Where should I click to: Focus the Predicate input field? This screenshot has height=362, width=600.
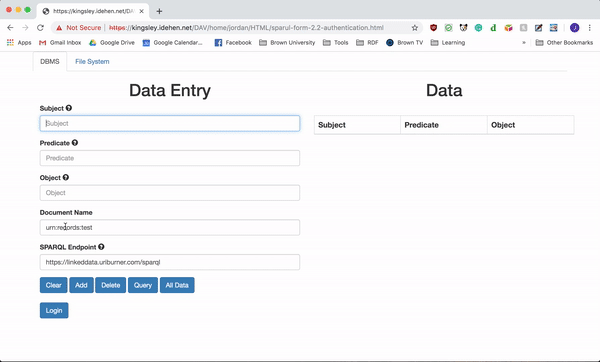click(x=170, y=158)
